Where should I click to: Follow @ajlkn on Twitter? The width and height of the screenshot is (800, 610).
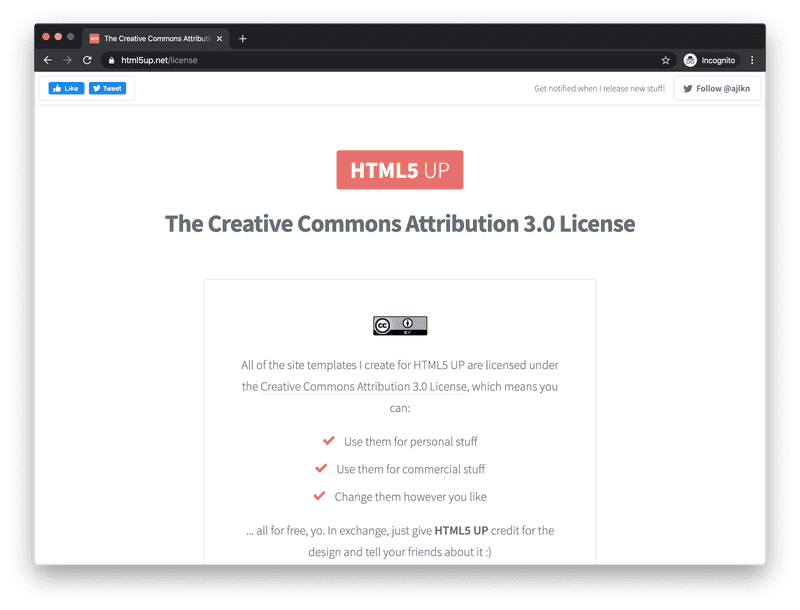coord(717,88)
